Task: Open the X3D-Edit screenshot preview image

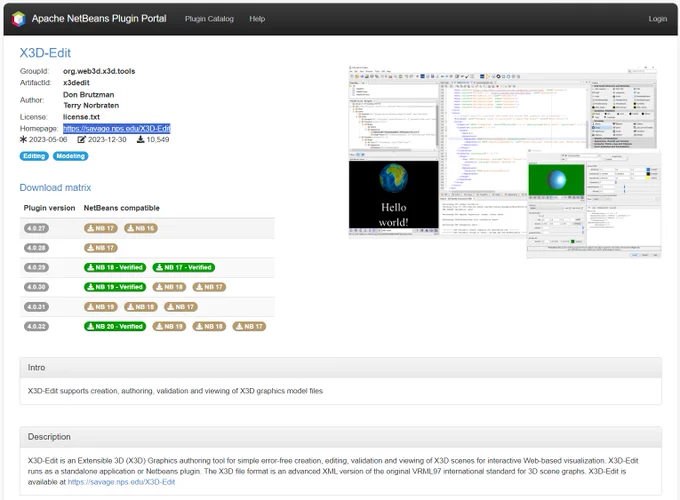Action: [x=505, y=161]
